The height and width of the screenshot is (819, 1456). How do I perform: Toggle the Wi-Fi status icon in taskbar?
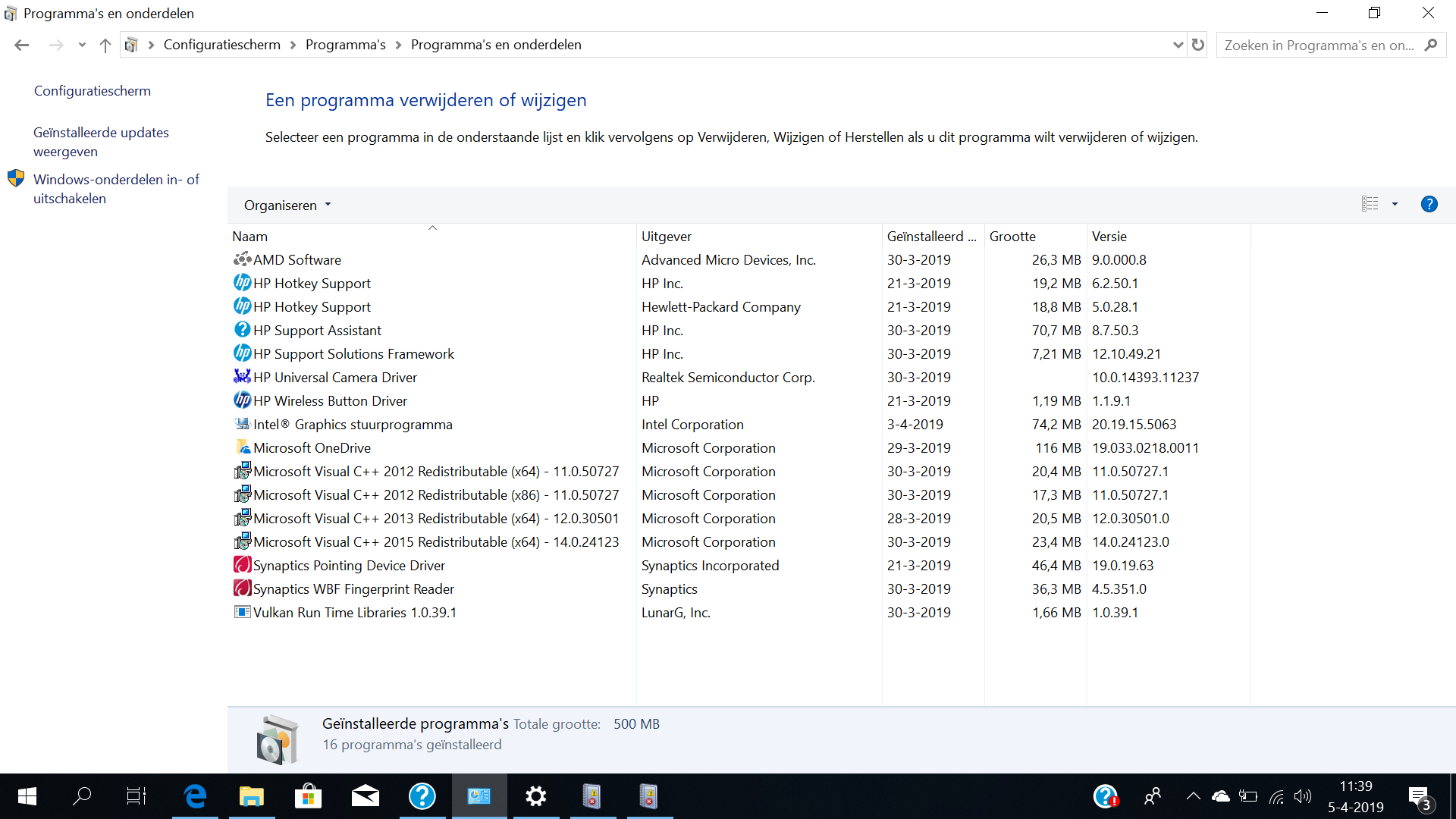(1276, 795)
